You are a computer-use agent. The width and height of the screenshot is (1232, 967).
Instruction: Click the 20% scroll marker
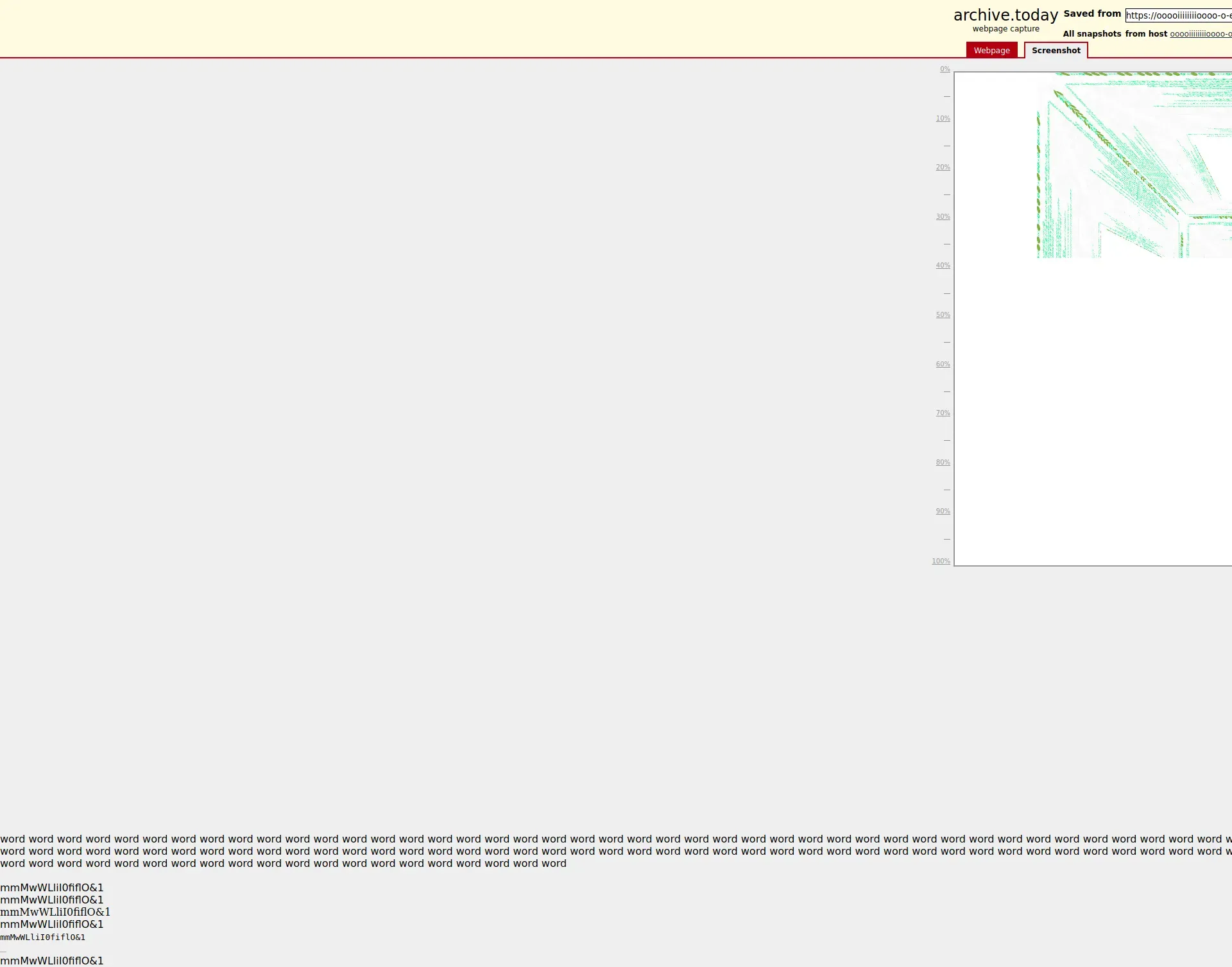943,167
